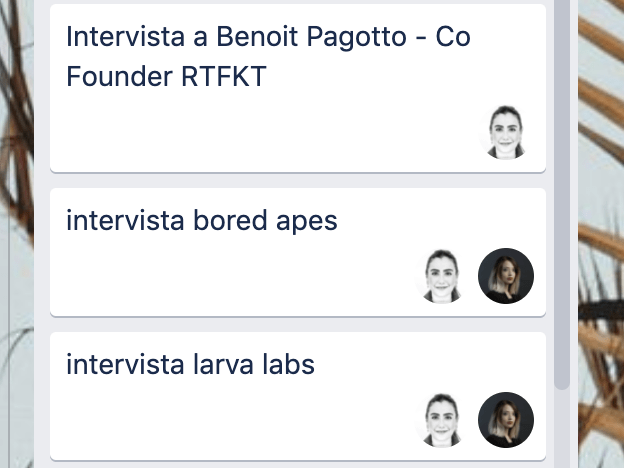
Task: Click empty space left of bored apes avatars
Action: coord(231,276)
